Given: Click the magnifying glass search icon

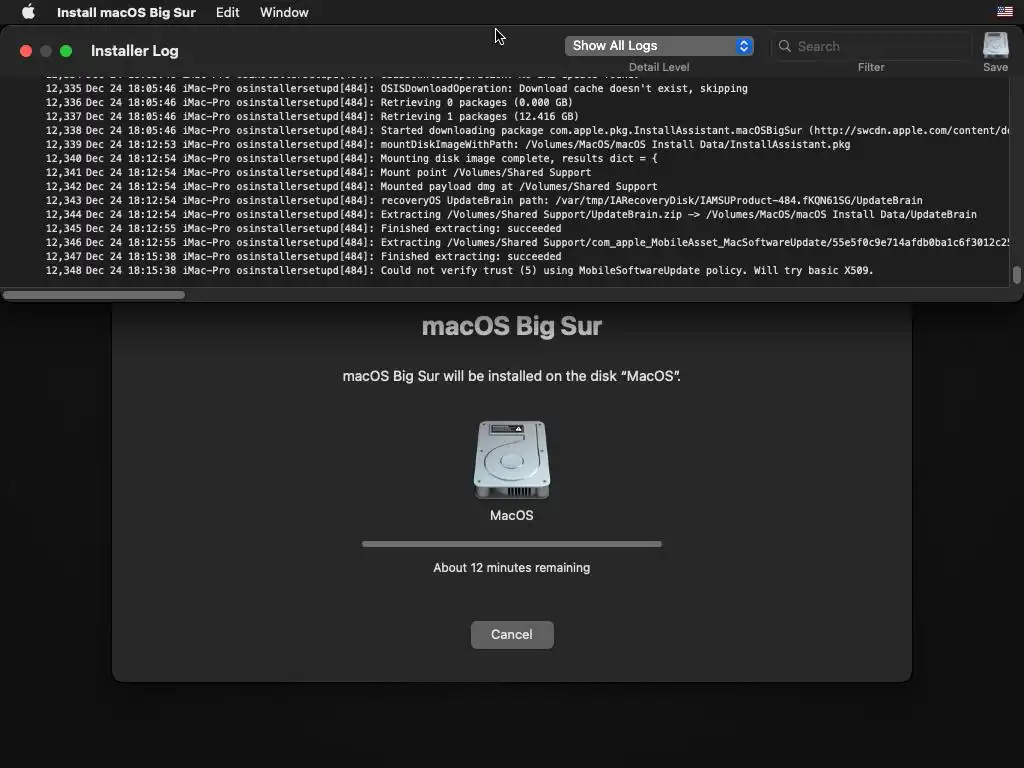Looking at the screenshot, I should (x=785, y=46).
